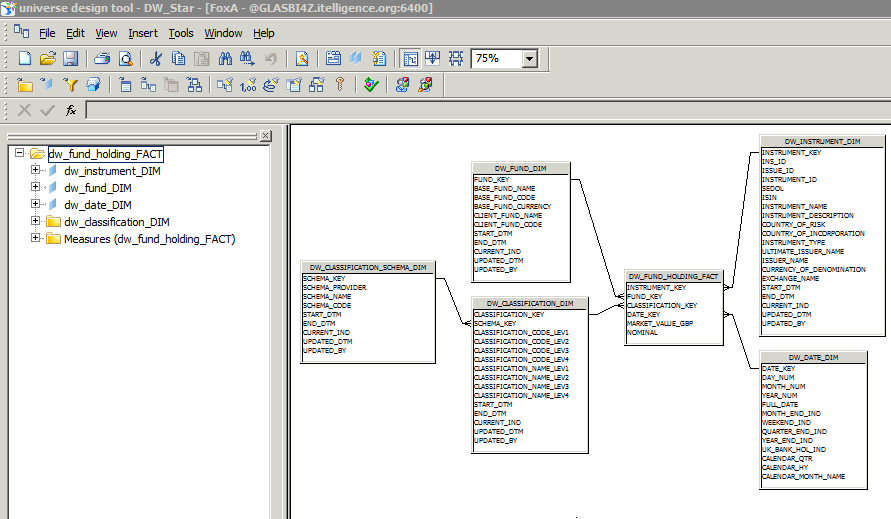Expand the dw_fund_DIM node
The height and width of the screenshot is (519, 891).
[35, 187]
